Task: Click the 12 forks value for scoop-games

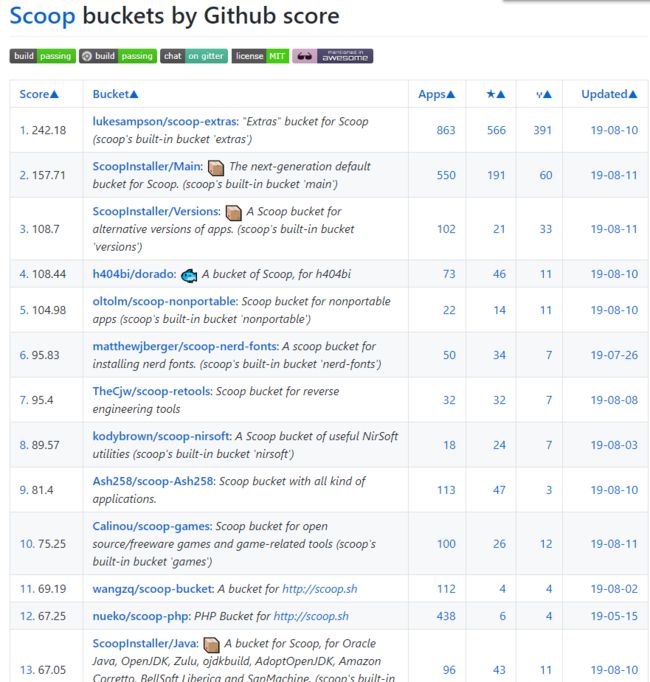Action: (546, 544)
